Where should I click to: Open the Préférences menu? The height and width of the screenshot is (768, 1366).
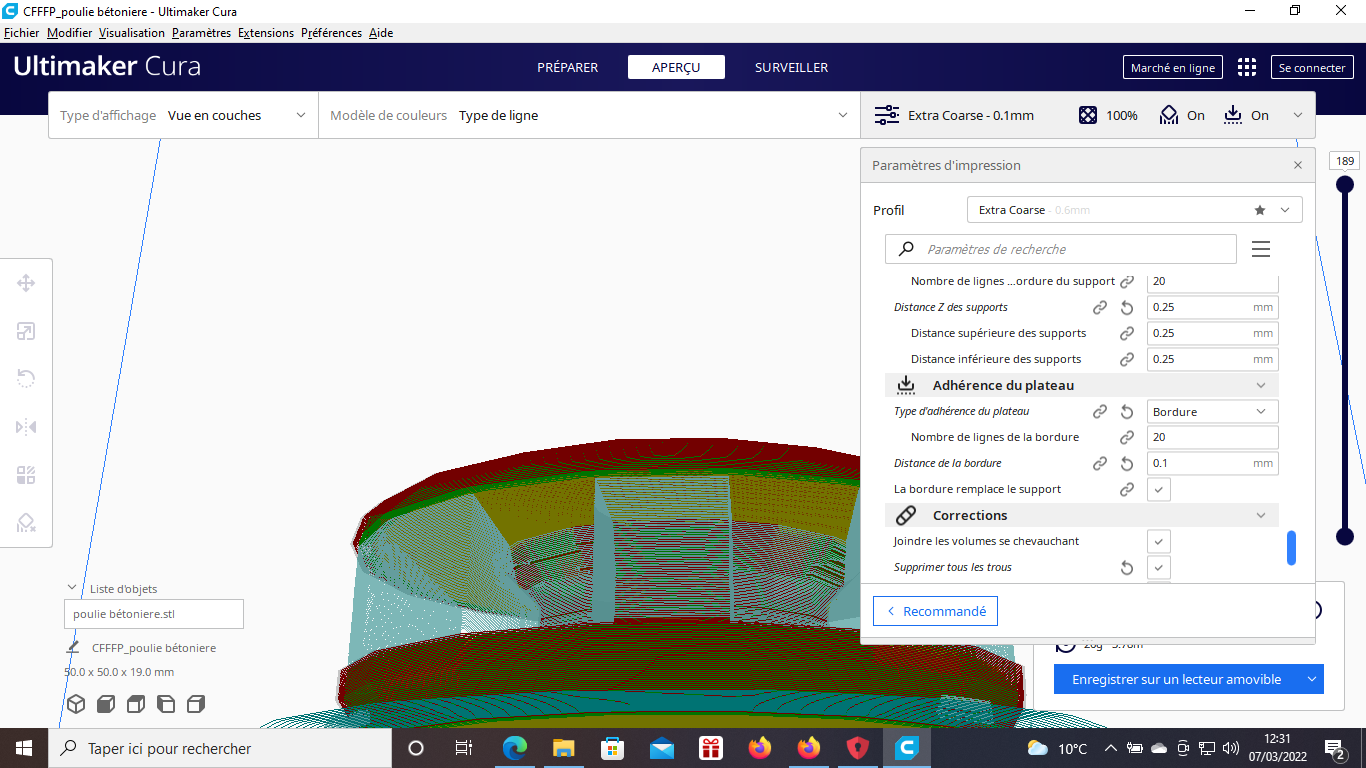[x=331, y=33]
